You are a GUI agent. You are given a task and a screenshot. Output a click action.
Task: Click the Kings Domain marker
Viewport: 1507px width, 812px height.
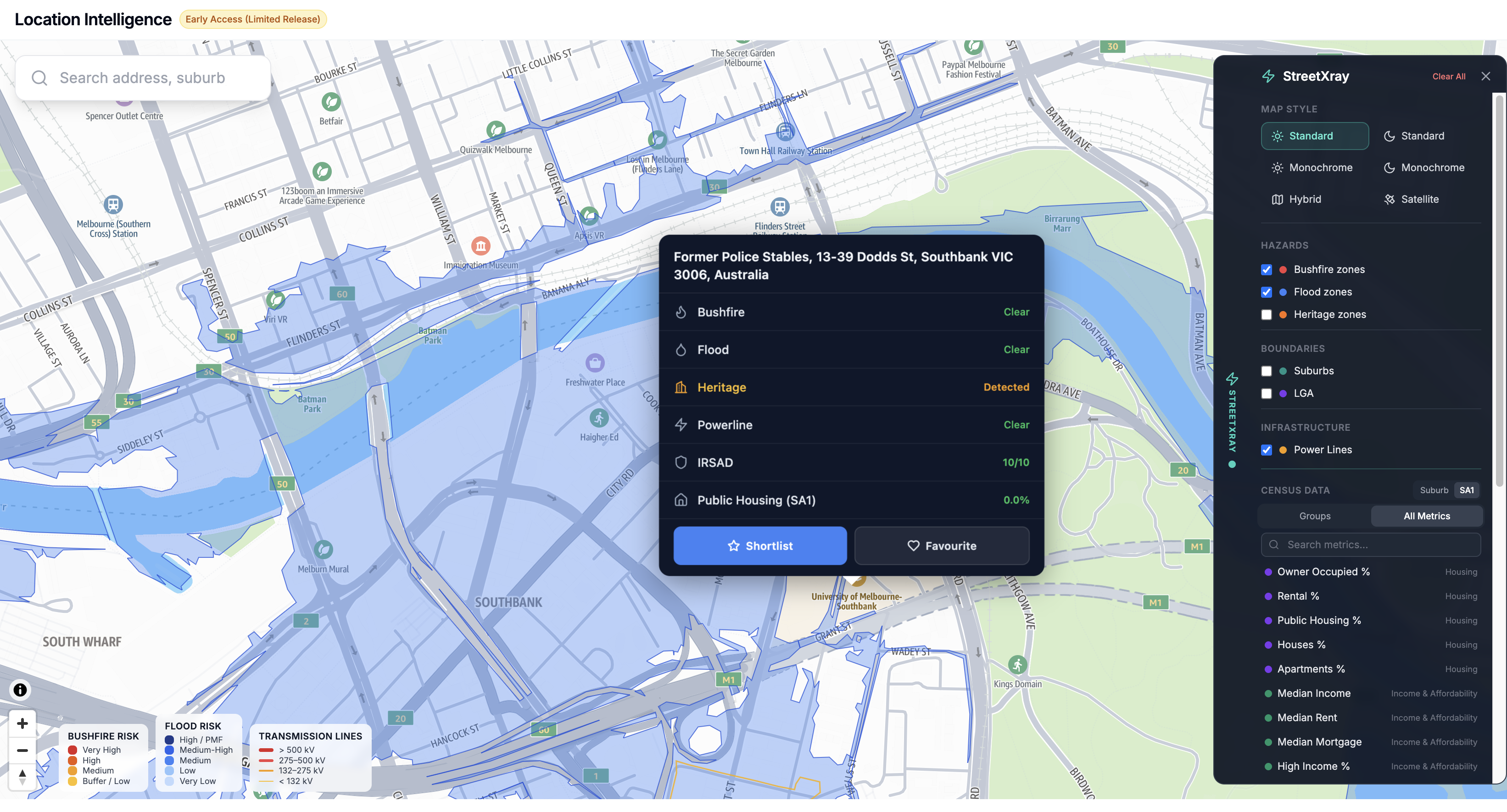click(1017, 665)
